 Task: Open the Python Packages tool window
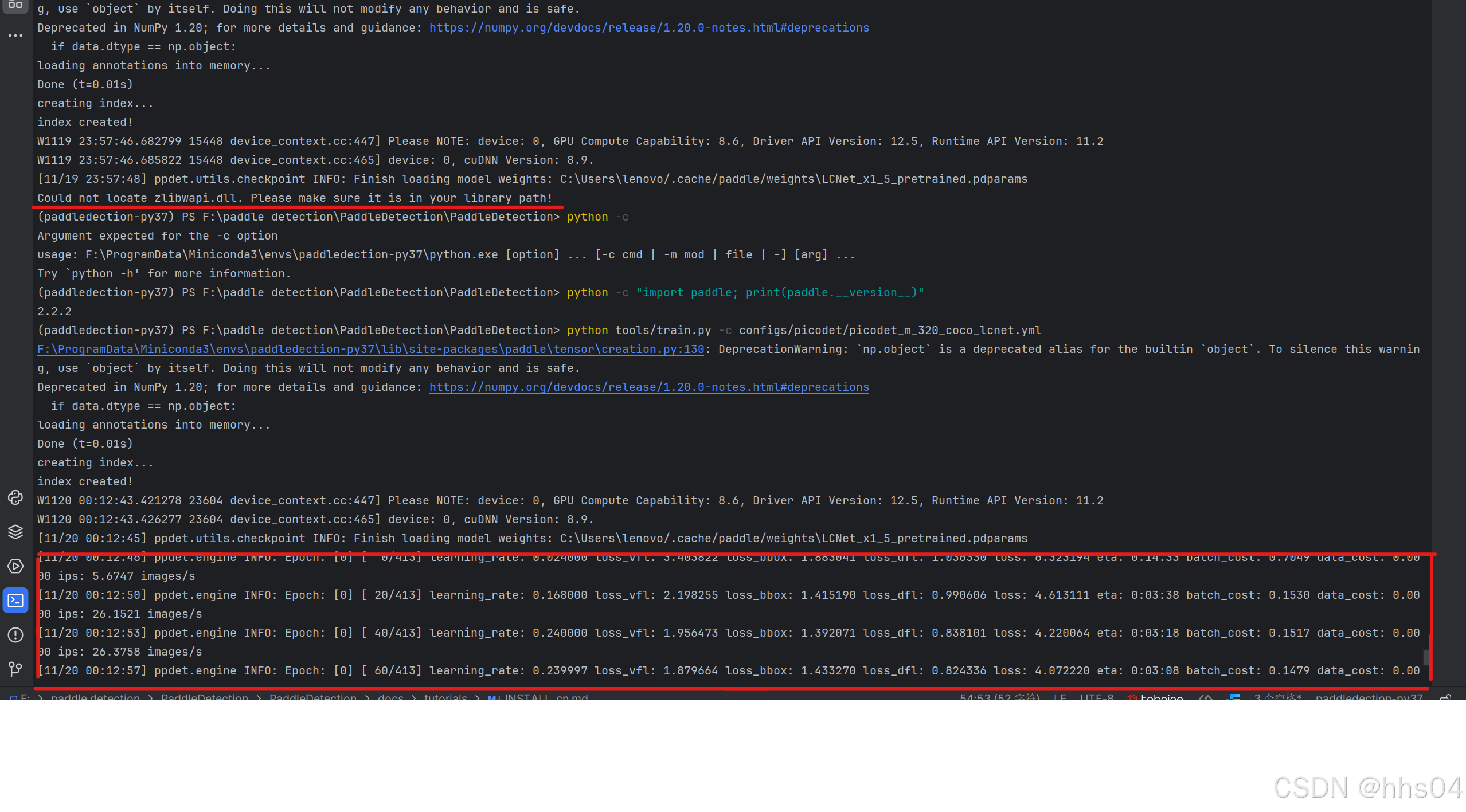[x=15, y=497]
